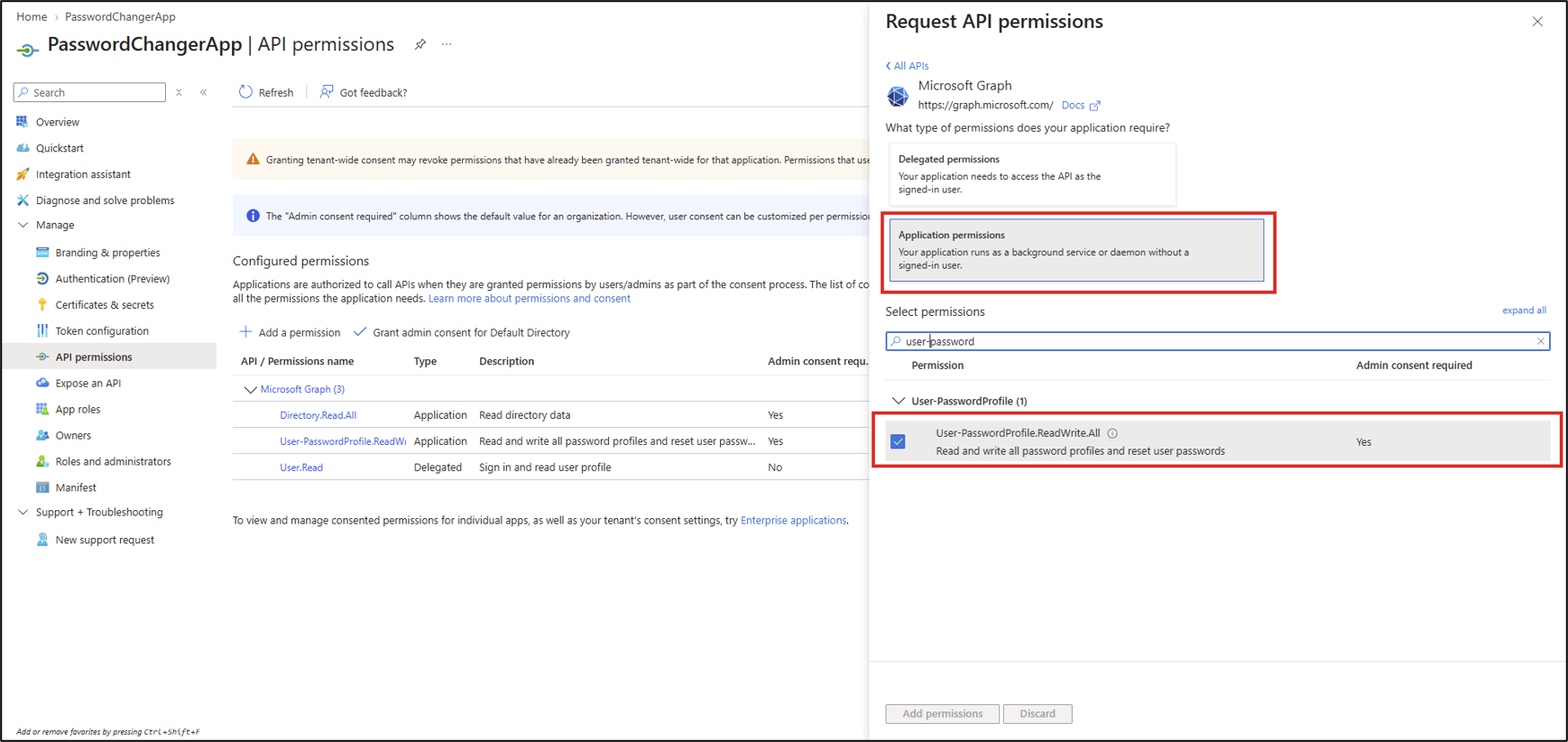1568x742 pixels.
Task: Click the App roles icon
Action: pos(42,409)
